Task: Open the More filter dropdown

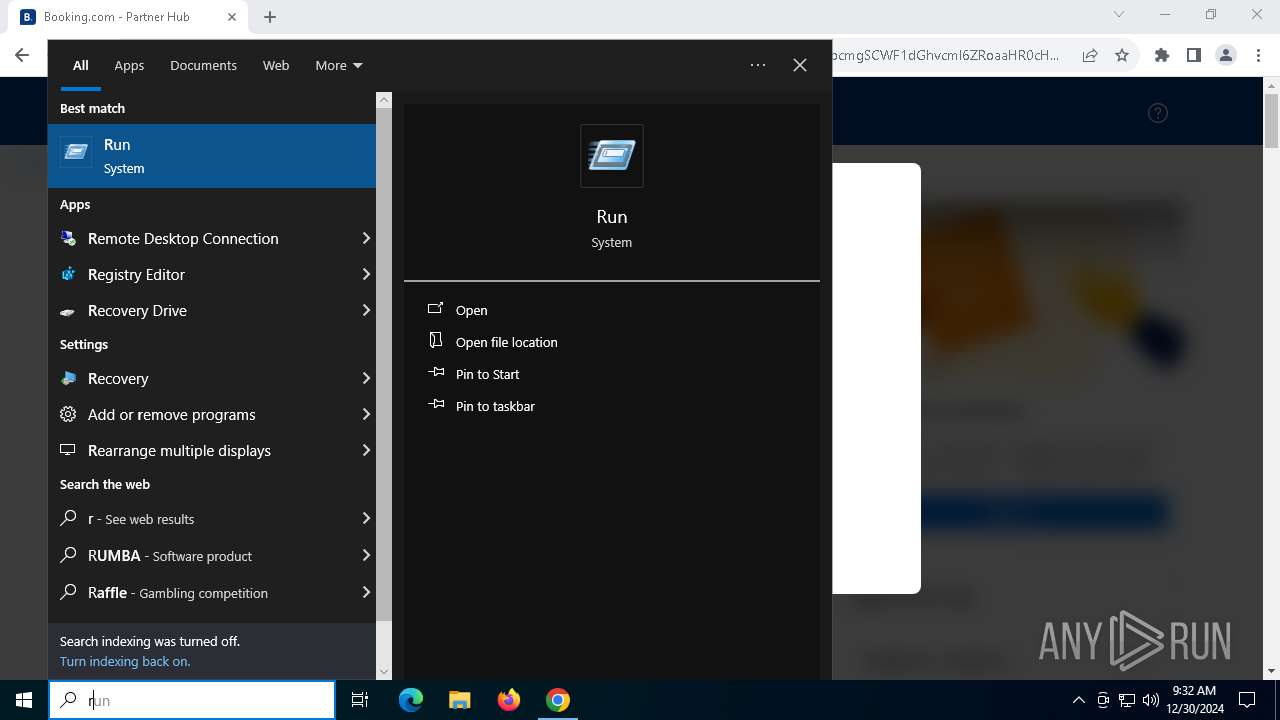Action: pyautogui.click(x=339, y=65)
